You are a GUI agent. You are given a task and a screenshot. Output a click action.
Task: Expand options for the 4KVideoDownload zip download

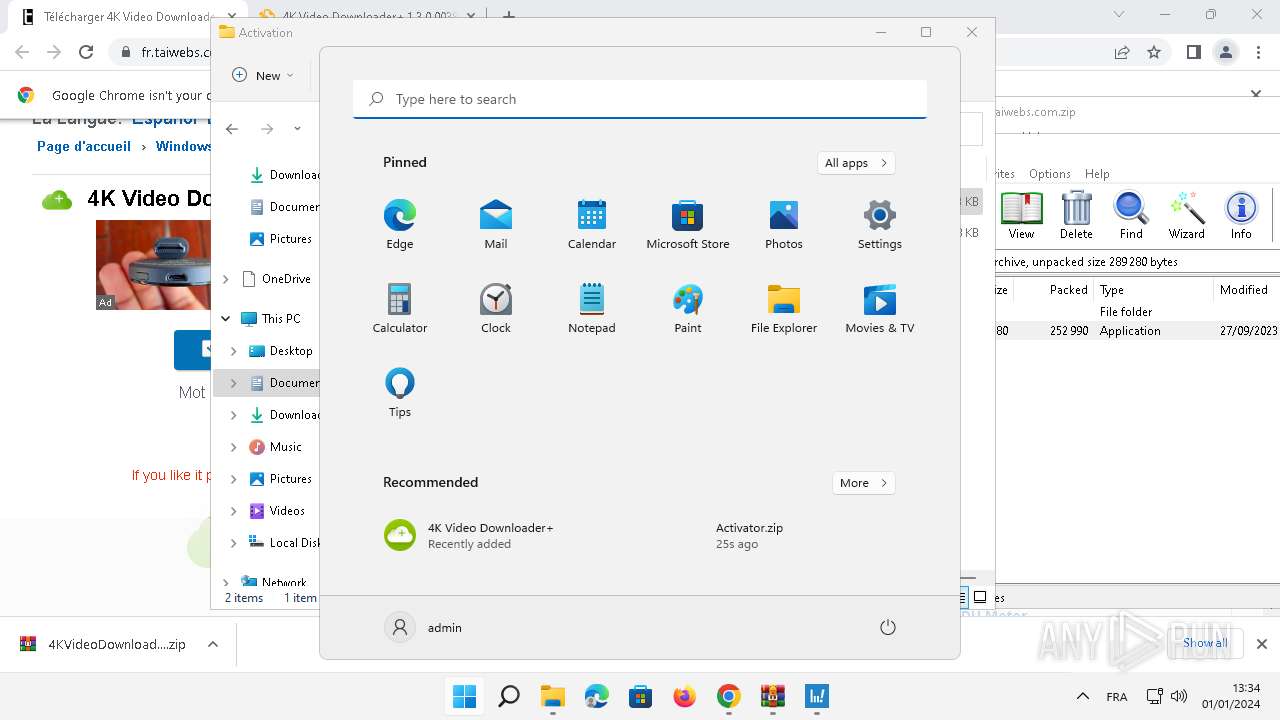click(213, 645)
